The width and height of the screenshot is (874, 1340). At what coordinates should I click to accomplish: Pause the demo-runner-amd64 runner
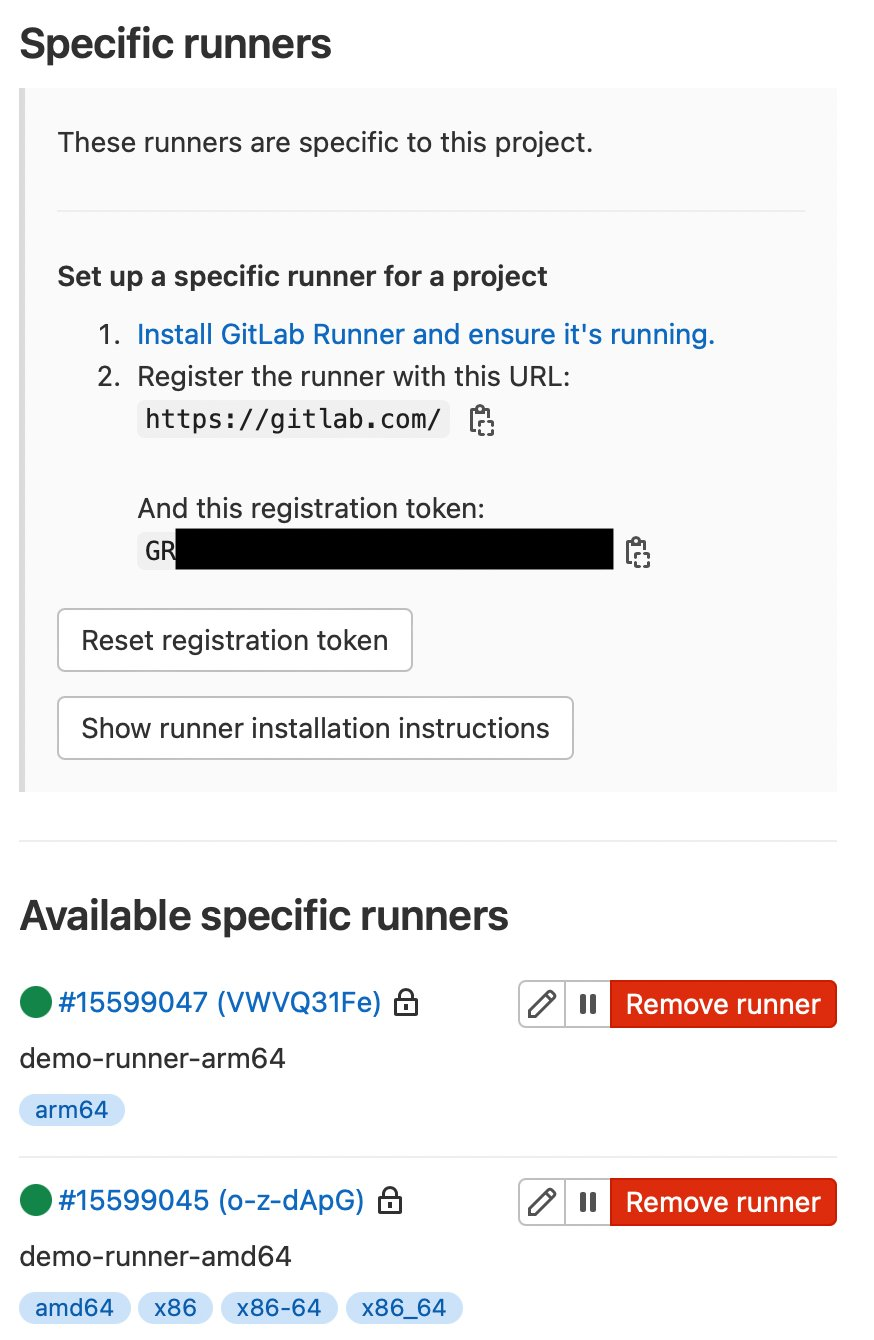tap(588, 1202)
